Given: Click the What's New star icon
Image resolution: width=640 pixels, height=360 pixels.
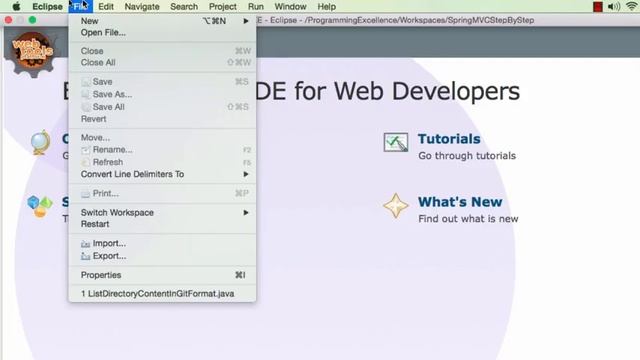Looking at the screenshot, I should (396, 206).
